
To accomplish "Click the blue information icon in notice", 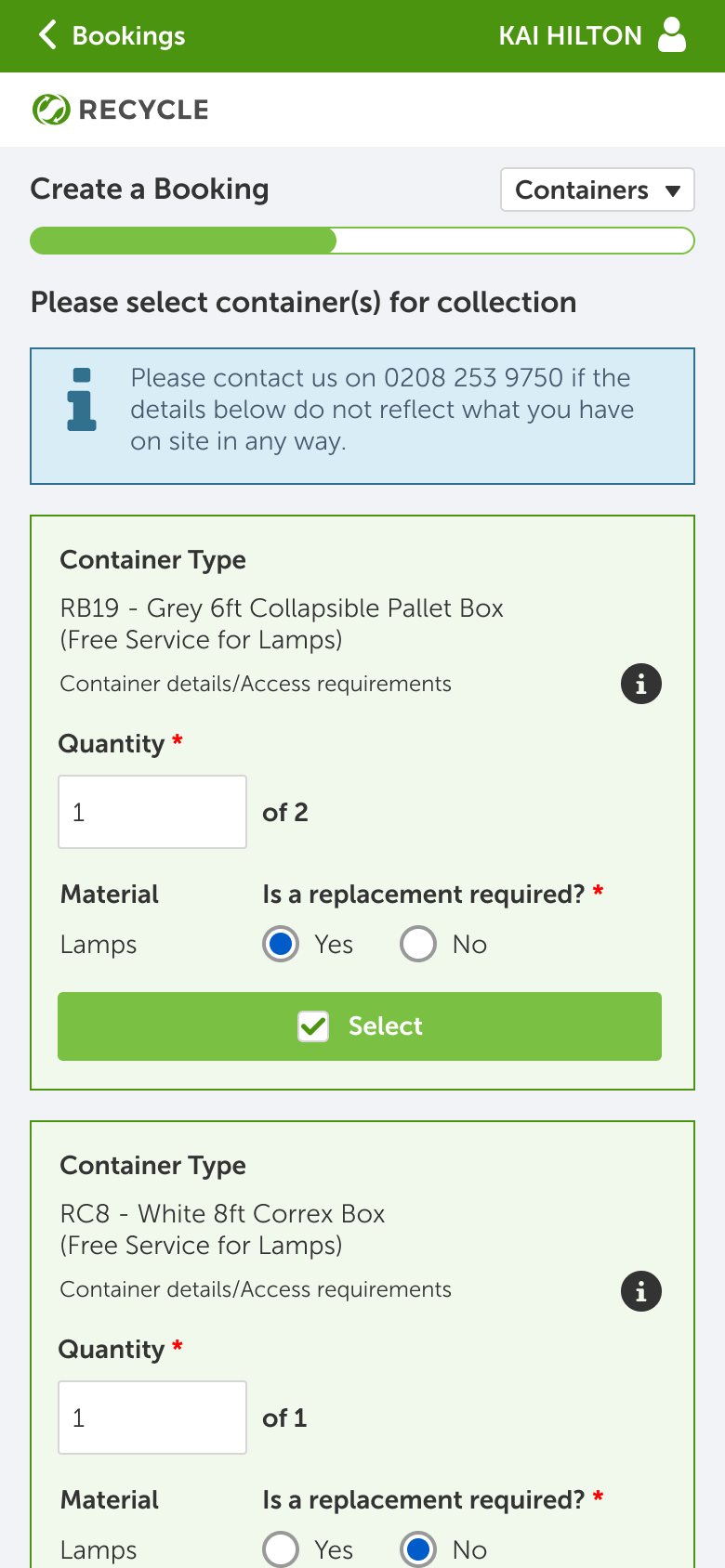I will point(82,399).
